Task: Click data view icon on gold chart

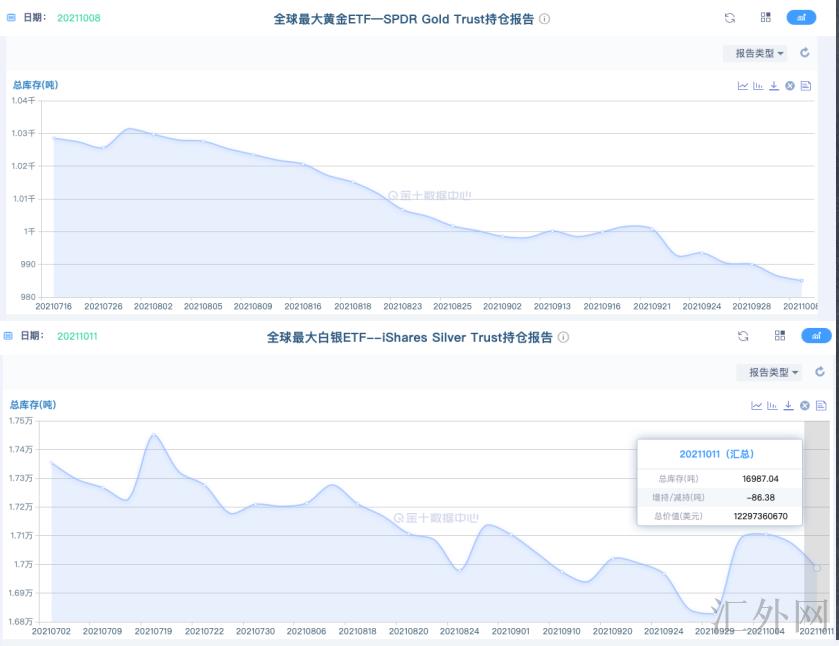Action: pyautogui.click(x=805, y=86)
